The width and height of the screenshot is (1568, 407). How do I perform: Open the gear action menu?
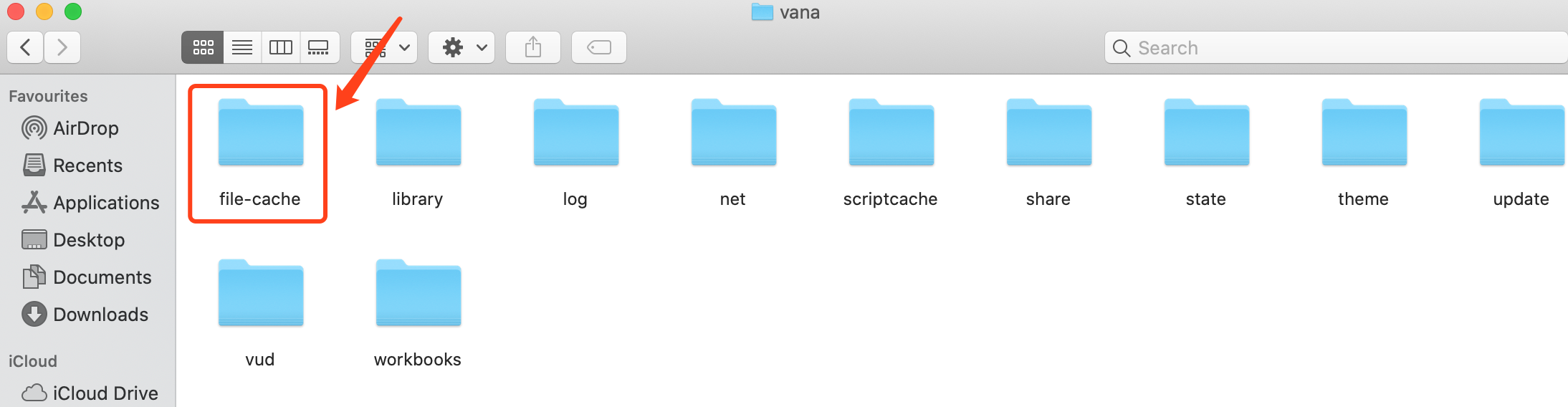(x=462, y=47)
